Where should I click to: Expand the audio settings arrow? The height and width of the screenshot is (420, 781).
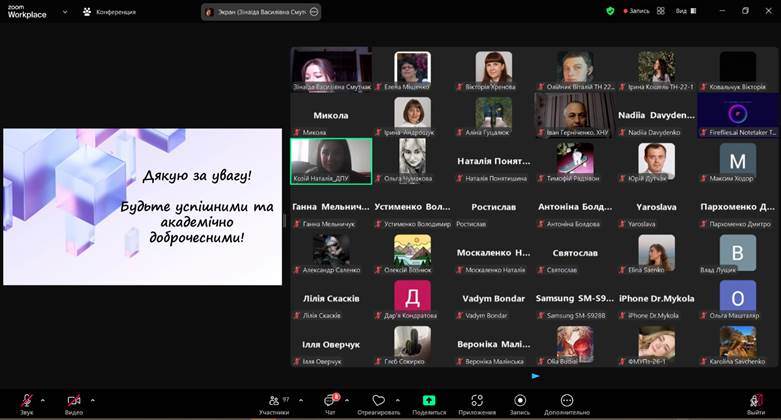[43, 400]
